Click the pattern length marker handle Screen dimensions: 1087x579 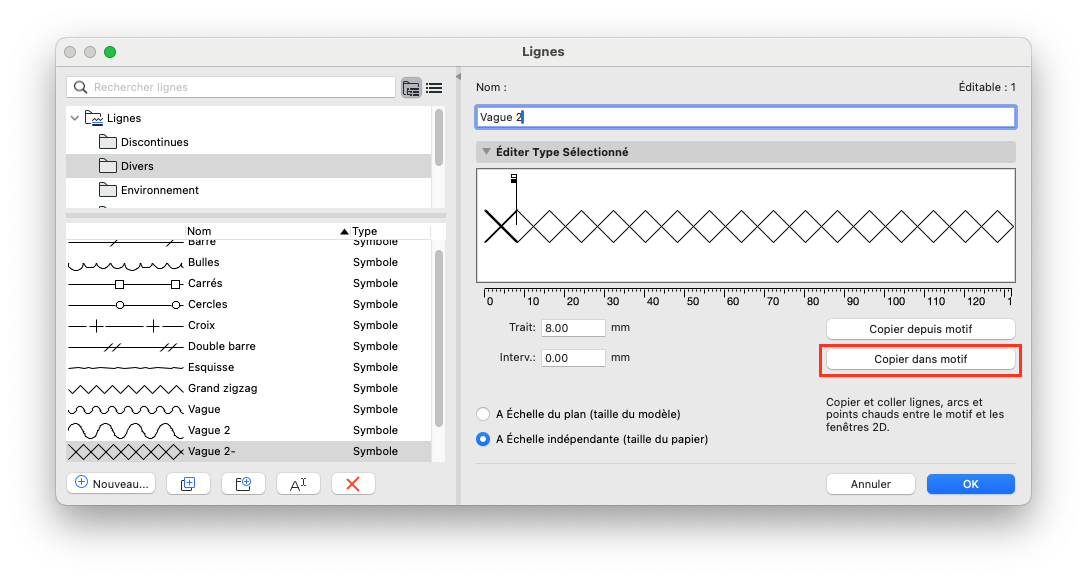514,179
